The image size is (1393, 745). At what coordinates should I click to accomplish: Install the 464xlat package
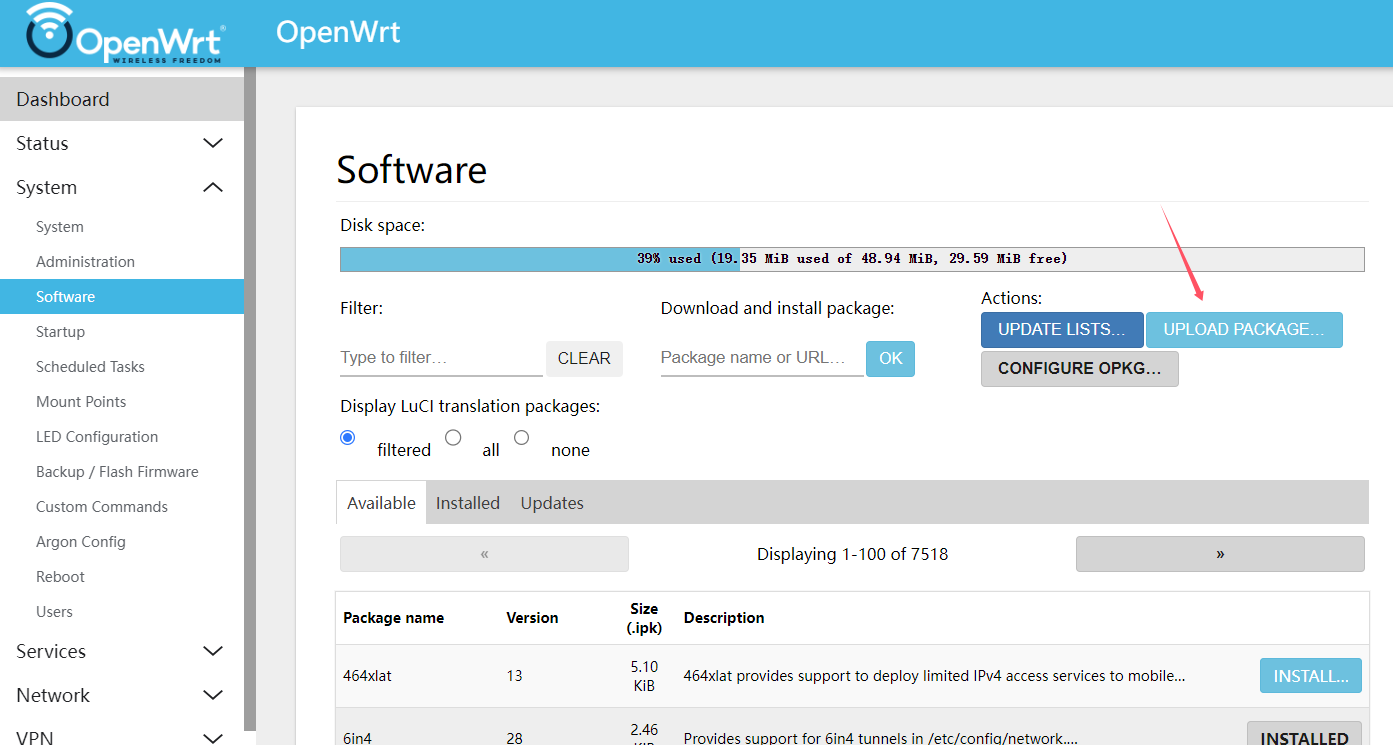1311,676
